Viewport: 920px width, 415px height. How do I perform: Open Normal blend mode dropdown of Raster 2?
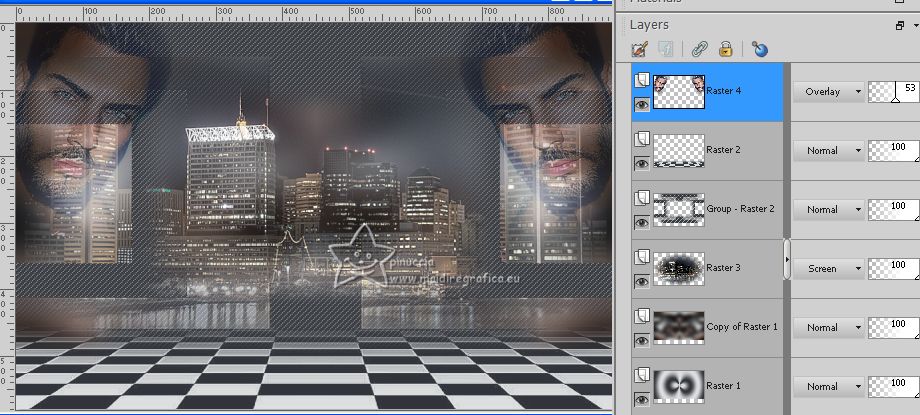click(828, 151)
